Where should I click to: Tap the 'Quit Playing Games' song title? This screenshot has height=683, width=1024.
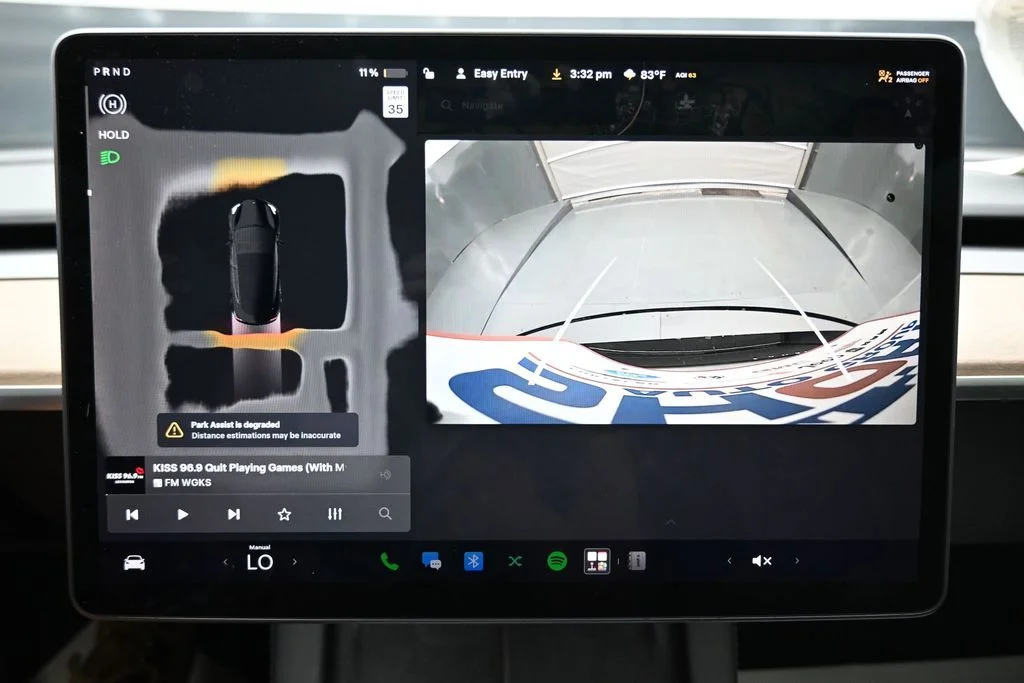(248, 468)
